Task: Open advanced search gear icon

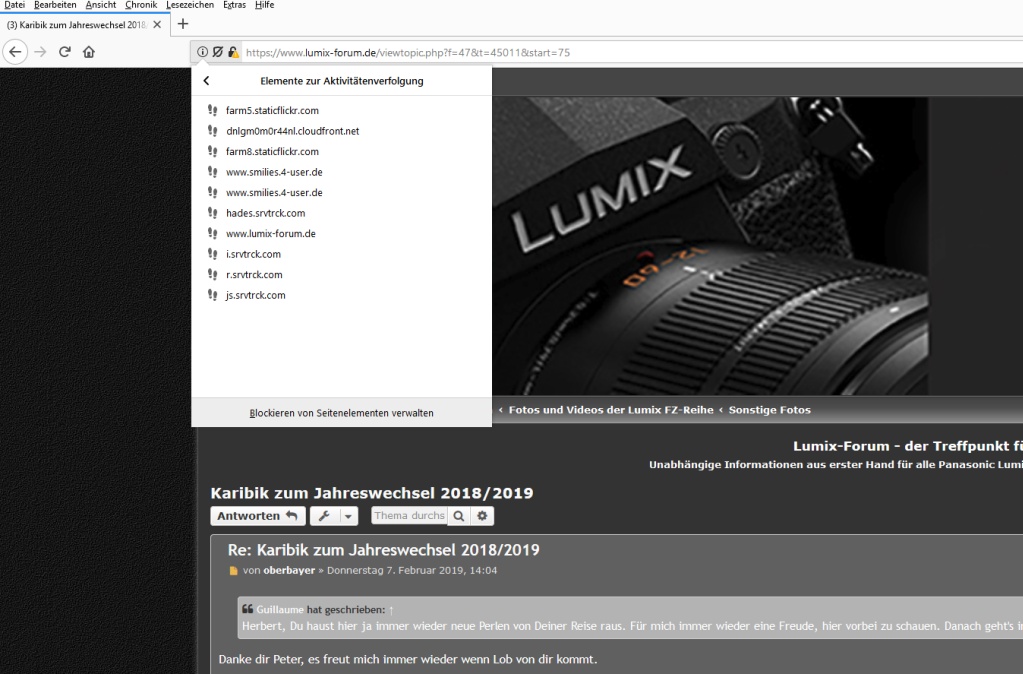Action: (x=482, y=516)
